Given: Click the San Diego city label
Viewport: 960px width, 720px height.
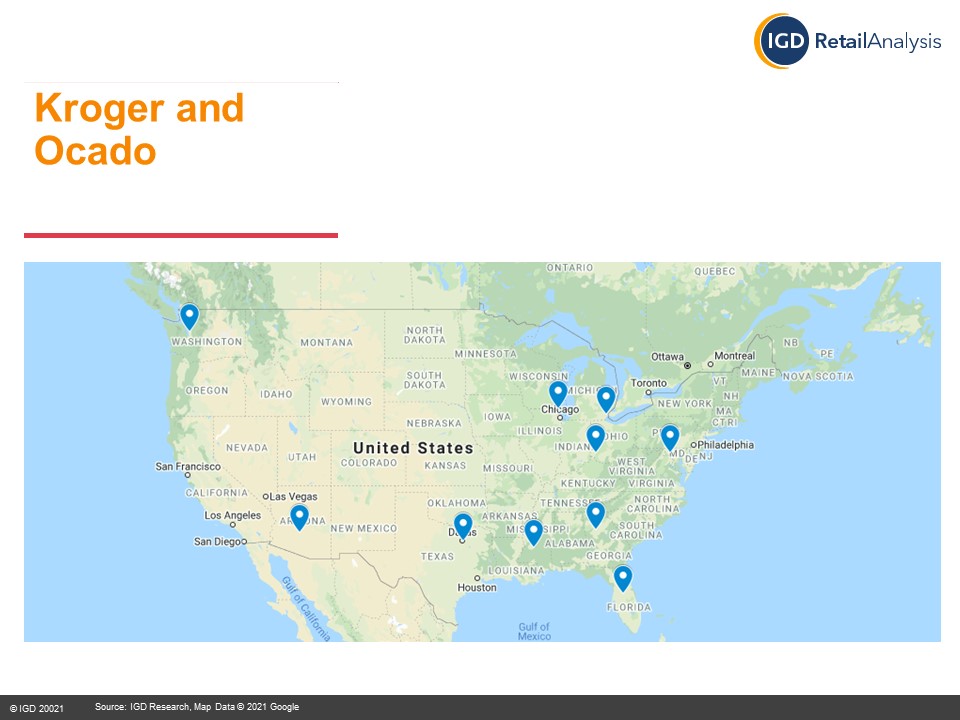Looking at the screenshot, I should pos(217,541).
